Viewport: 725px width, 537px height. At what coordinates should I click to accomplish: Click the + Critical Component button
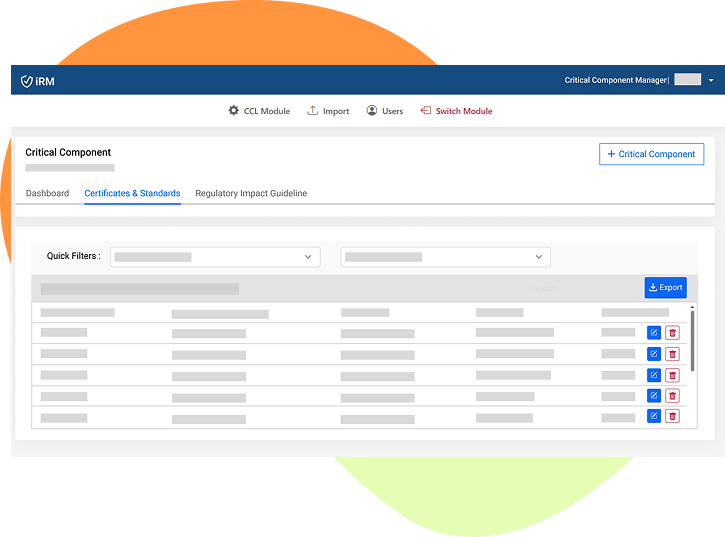(x=651, y=154)
